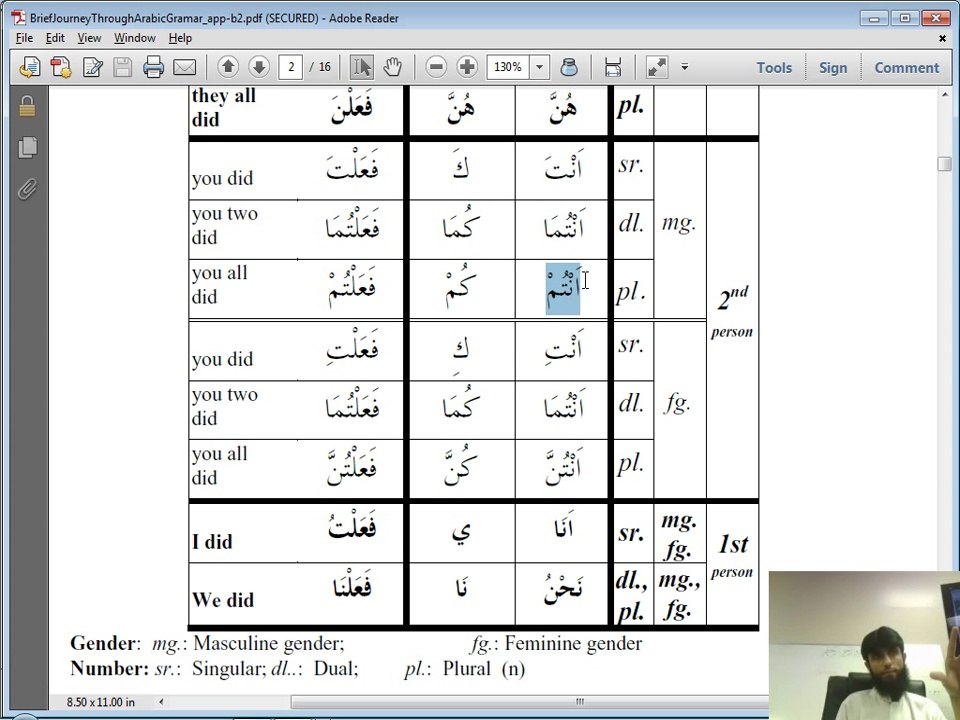Screen dimensions: 960x720
Task: Activate the Select text tool
Action: coord(361,67)
